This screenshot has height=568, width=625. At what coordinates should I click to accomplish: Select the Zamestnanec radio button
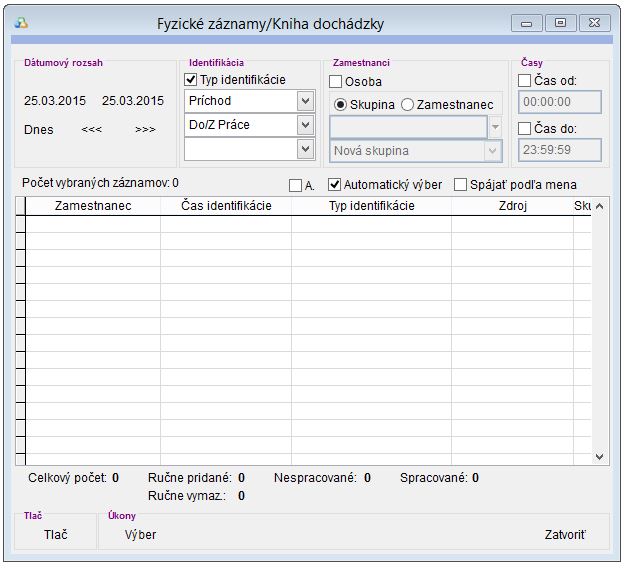point(407,105)
